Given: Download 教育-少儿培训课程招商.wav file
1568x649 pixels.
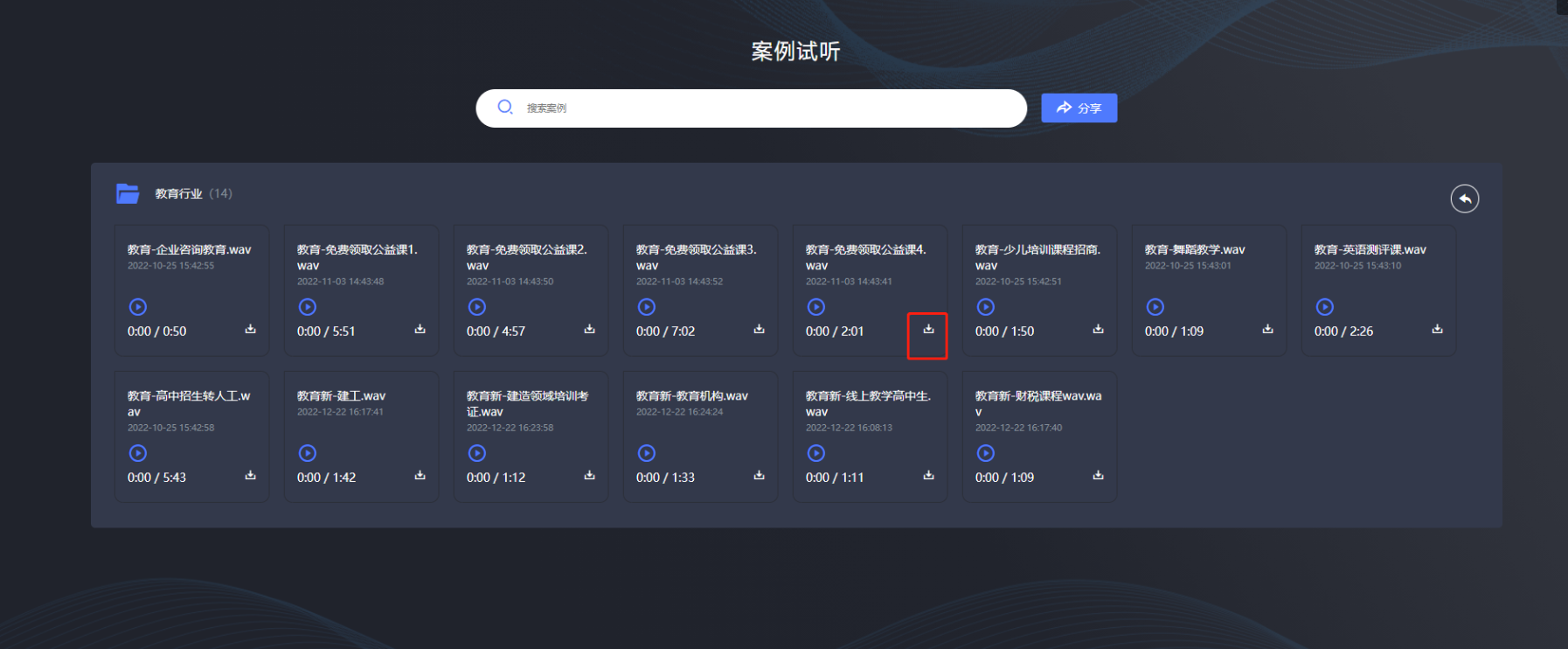Looking at the screenshot, I should pos(1098,330).
